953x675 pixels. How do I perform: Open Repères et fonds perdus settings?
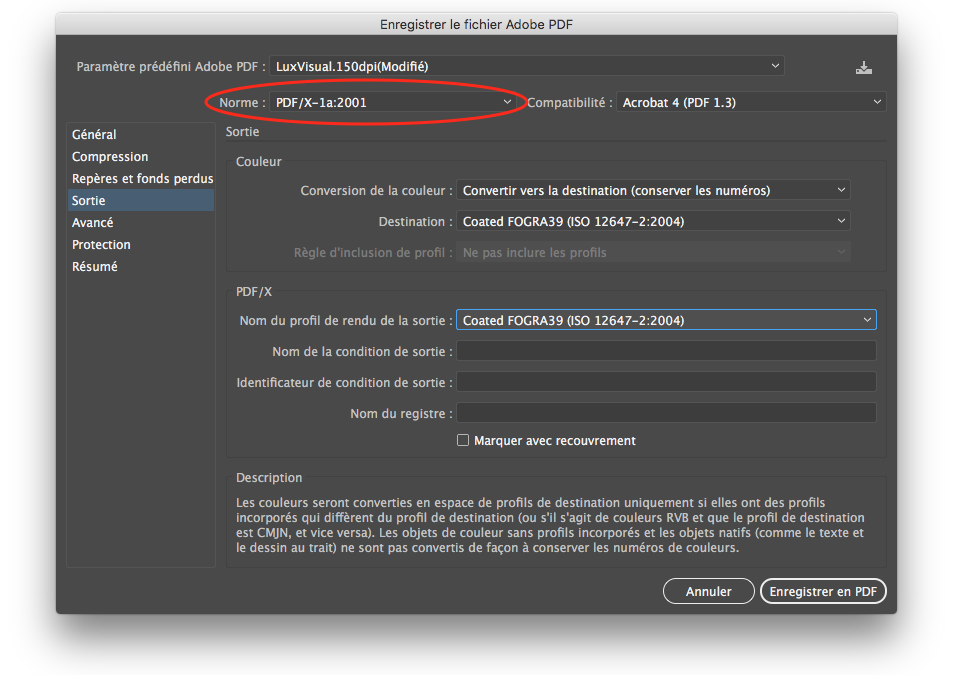click(142, 179)
